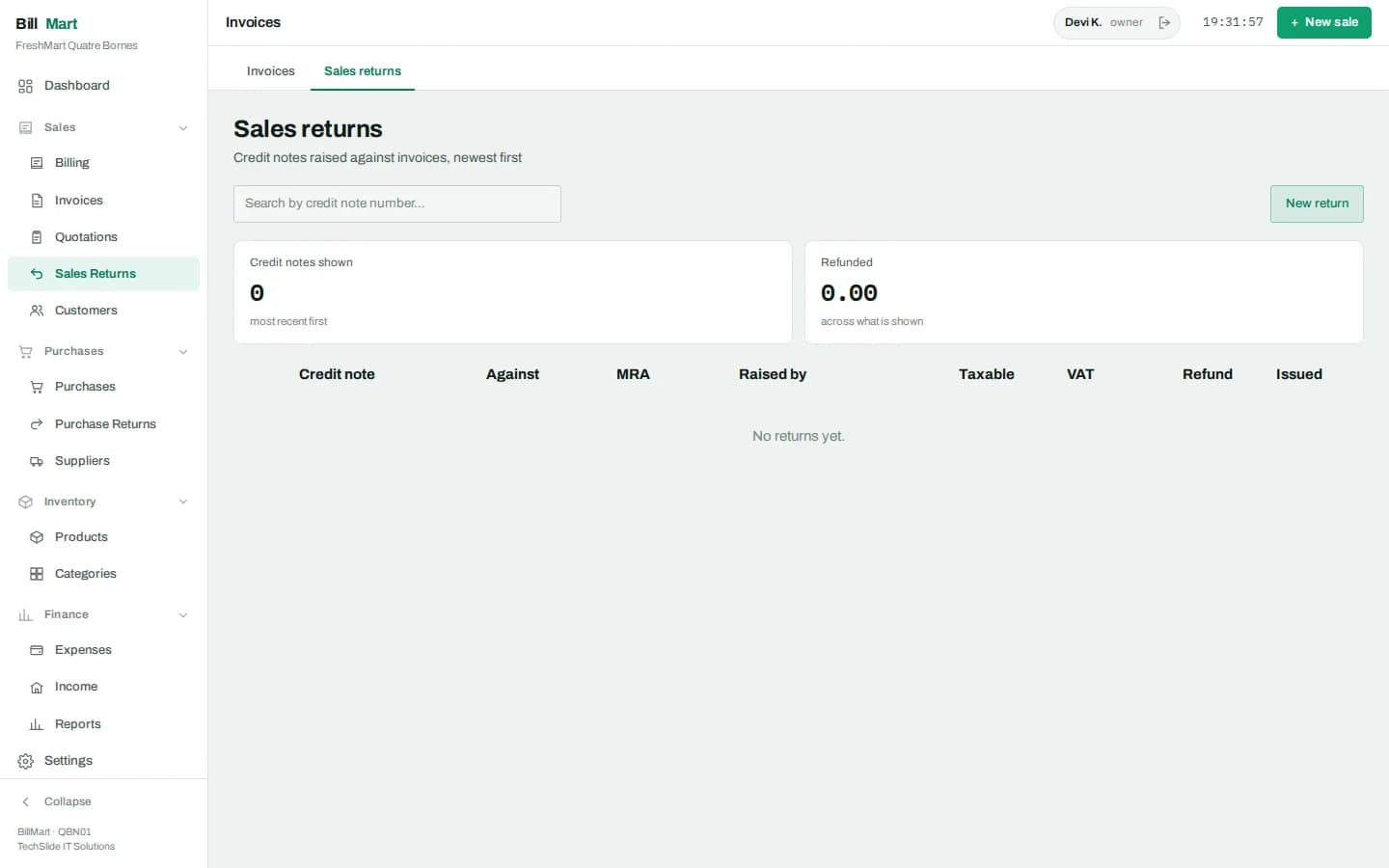1389x868 pixels.
Task: Open Customers in the sidebar
Action: coord(103,311)
